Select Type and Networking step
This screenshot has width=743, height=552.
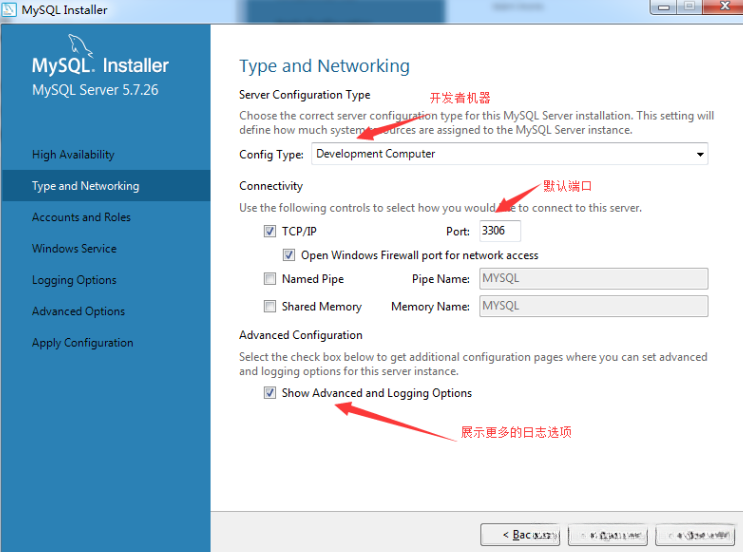pos(85,186)
